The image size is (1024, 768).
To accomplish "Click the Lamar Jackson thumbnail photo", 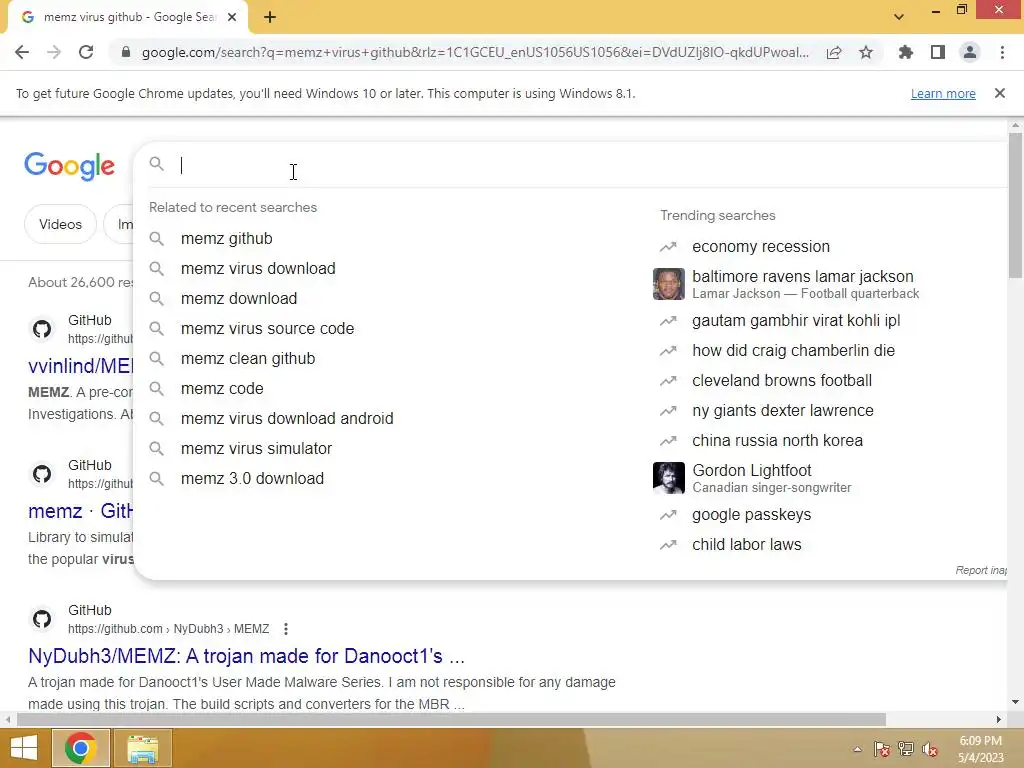I will point(669,284).
